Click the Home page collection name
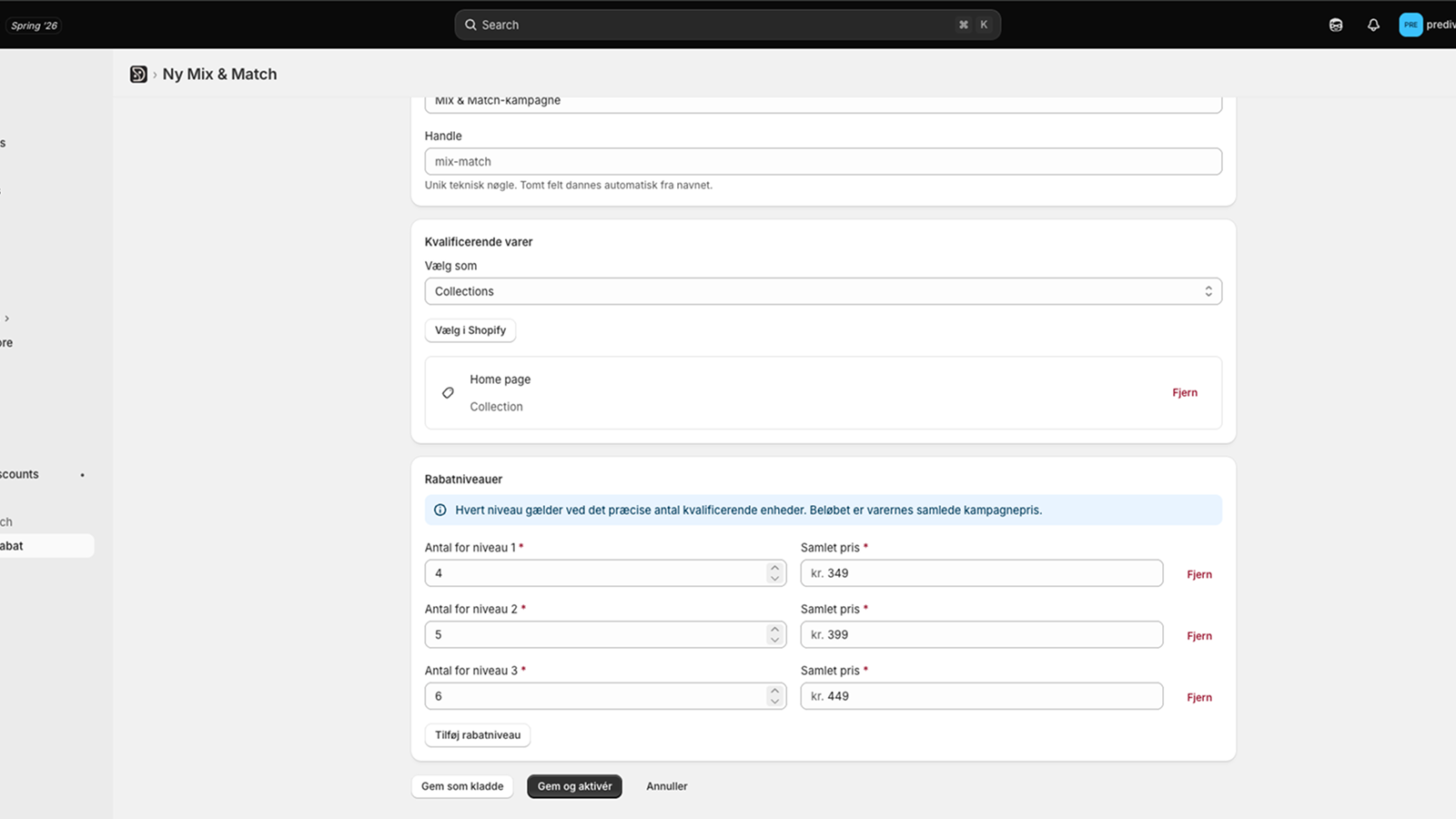Viewport: 1456px width, 819px height. click(x=500, y=379)
